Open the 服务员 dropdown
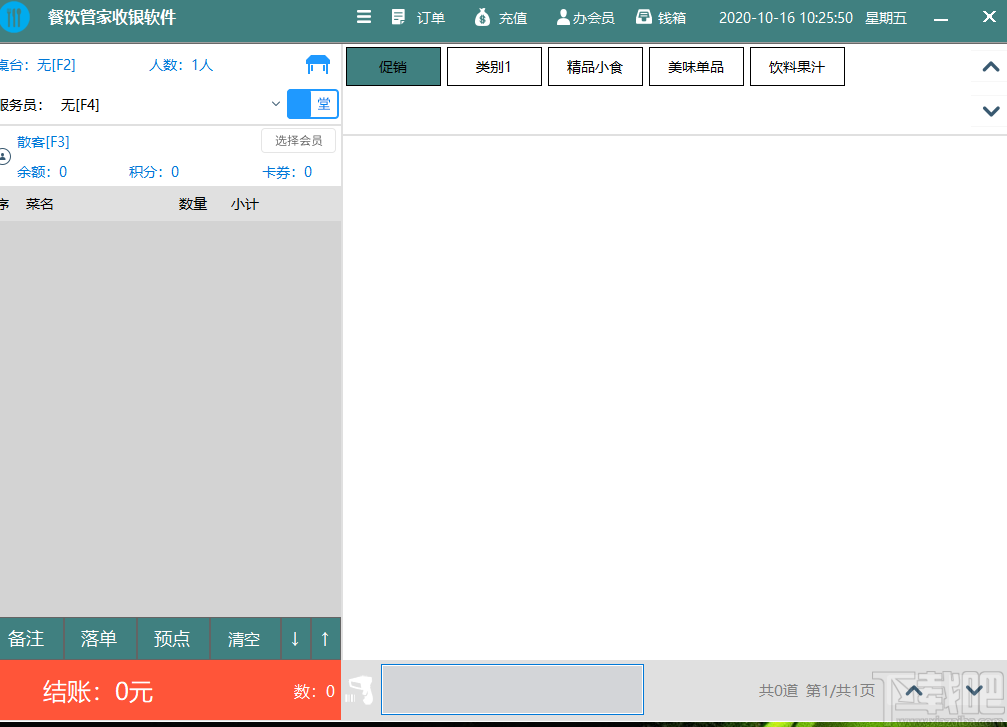The width and height of the screenshot is (1007, 727). pos(275,103)
